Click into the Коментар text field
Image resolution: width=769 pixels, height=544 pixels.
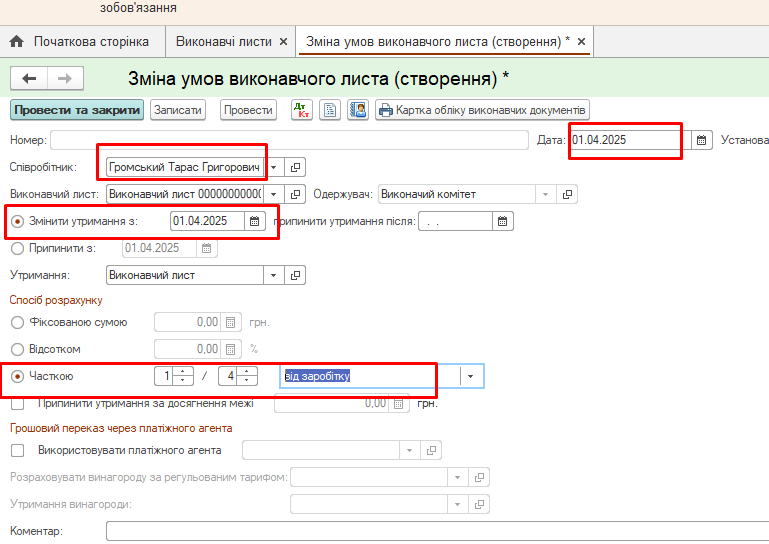coord(430,531)
